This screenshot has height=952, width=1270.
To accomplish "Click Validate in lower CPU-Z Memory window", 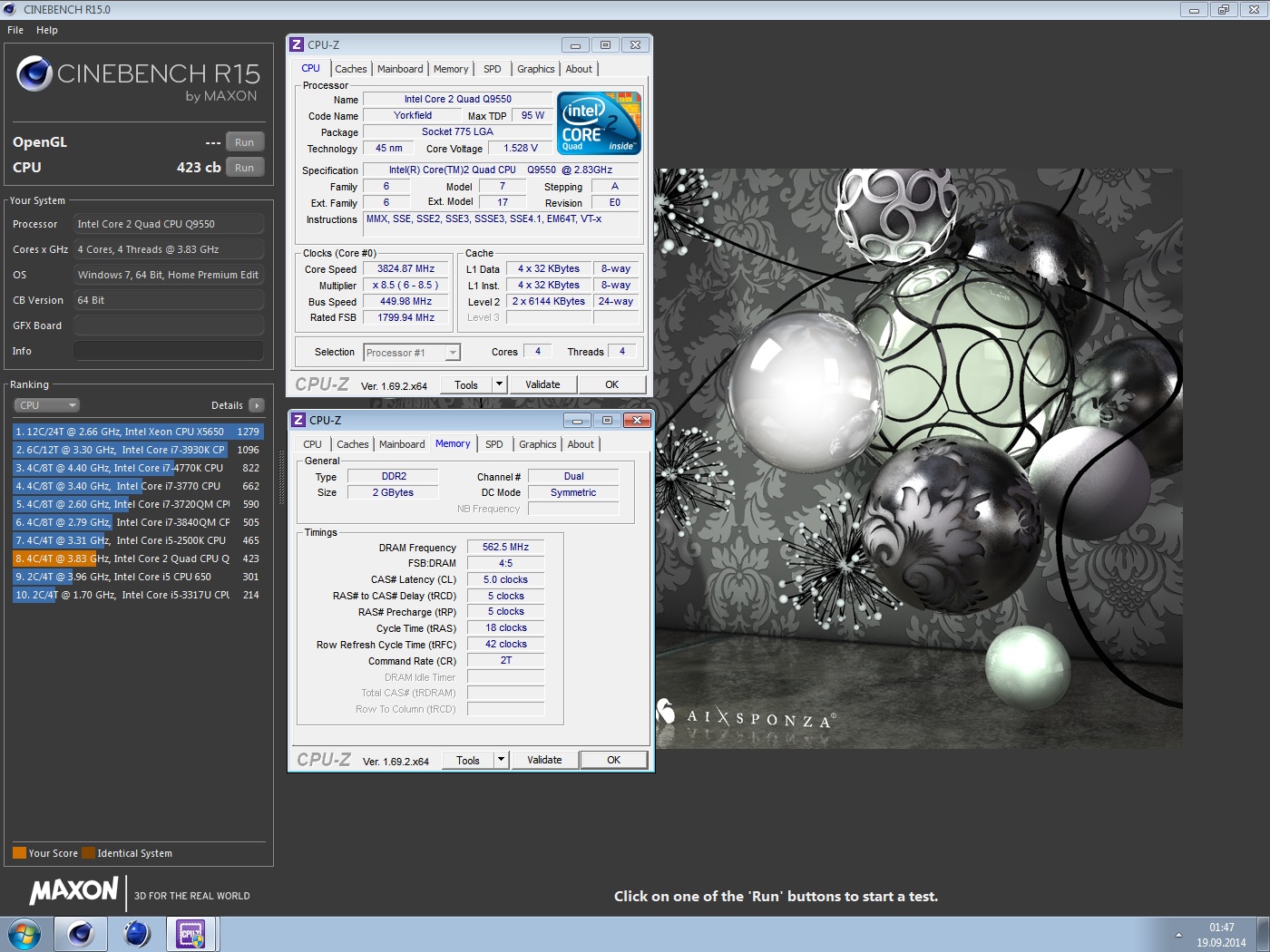I will [544, 760].
